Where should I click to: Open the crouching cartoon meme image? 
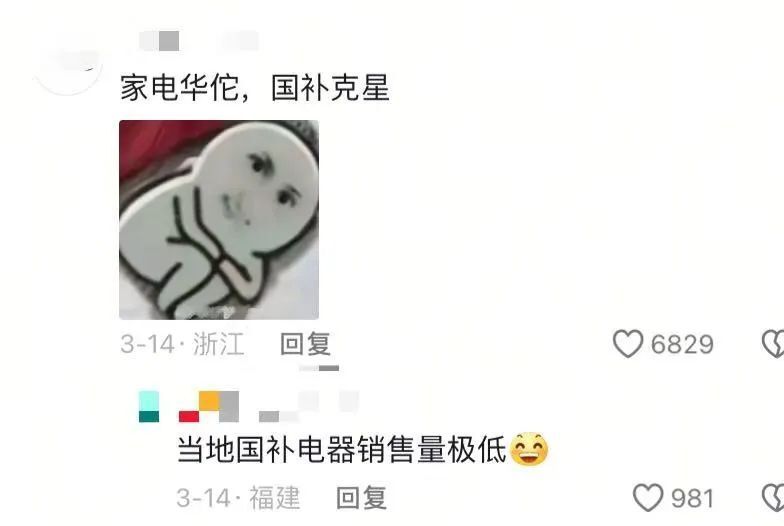[219, 220]
